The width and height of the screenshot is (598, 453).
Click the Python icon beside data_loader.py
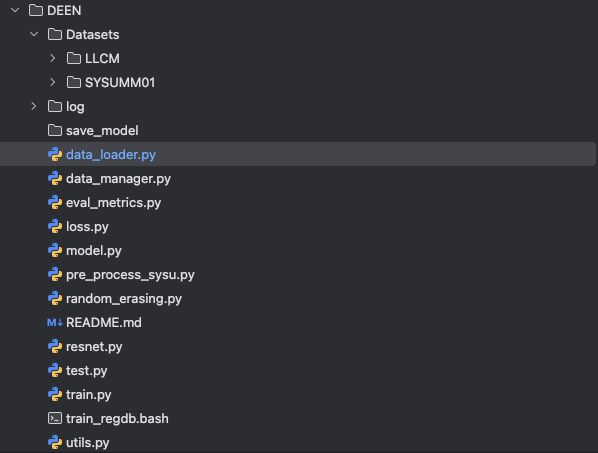coord(55,154)
